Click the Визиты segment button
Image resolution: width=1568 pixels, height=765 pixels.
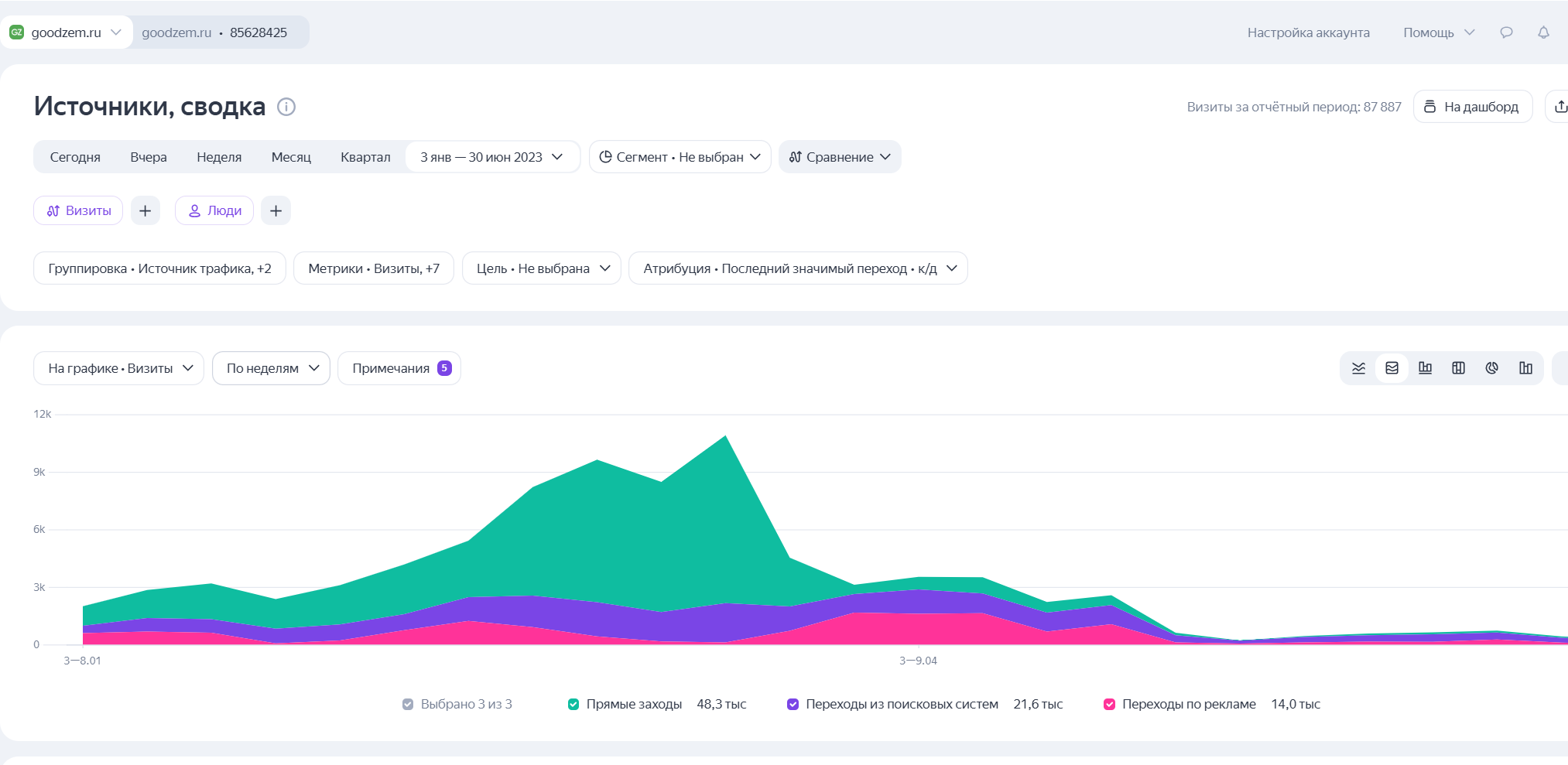[x=78, y=210]
